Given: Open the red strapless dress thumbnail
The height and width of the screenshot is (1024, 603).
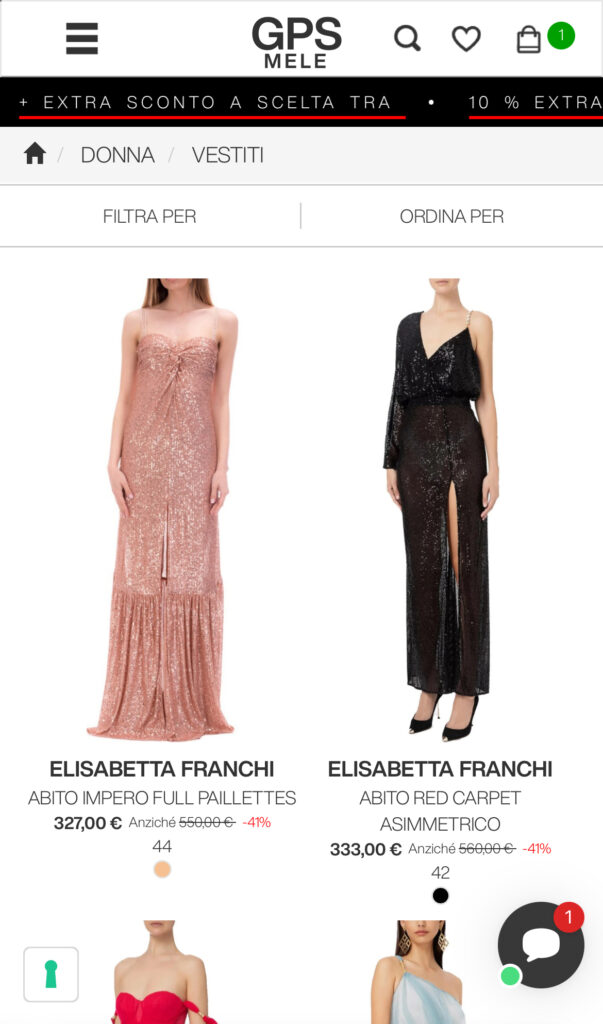Looking at the screenshot, I should coord(161,972).
